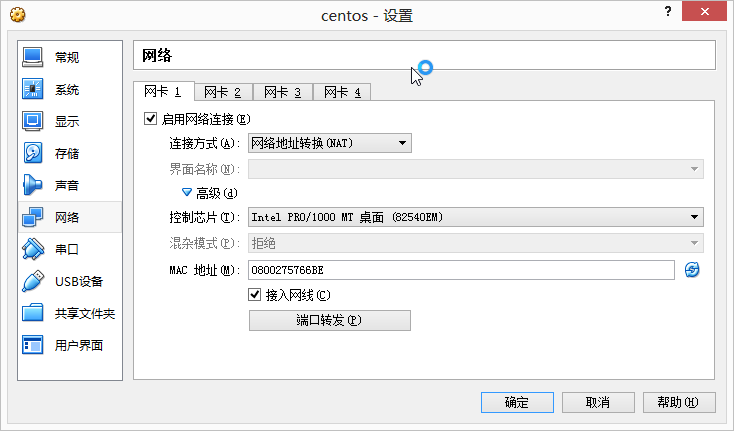Image resolution: width=734 pixels, height=431 pixels.
Task: Open the 控制芯片 Intel PRO/1000 dropdown
Action: click(476, 217)
